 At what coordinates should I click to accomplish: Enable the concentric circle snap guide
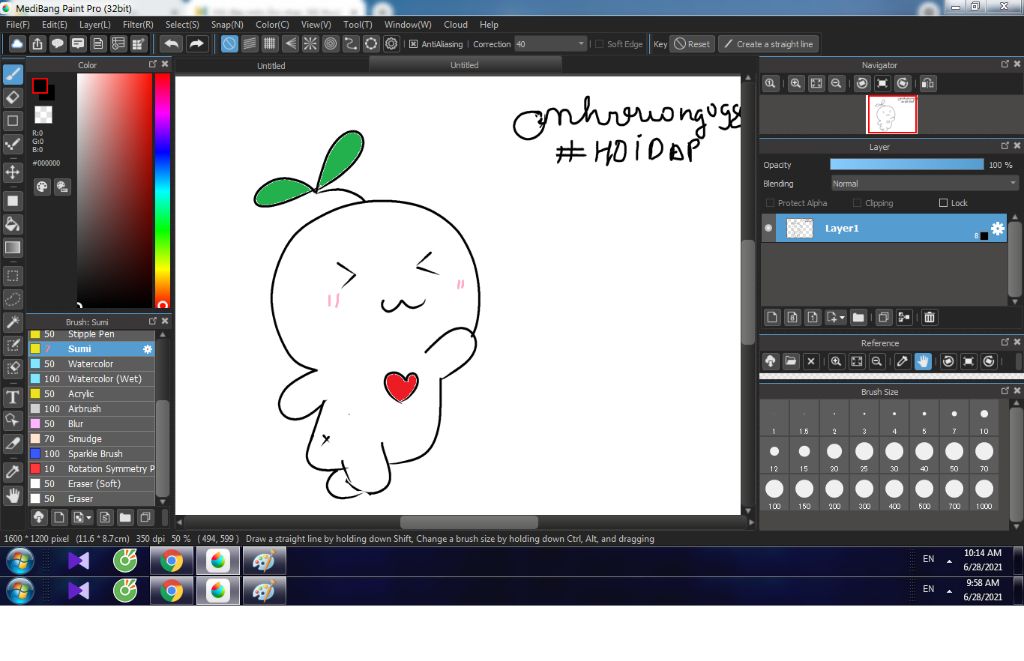330,44
